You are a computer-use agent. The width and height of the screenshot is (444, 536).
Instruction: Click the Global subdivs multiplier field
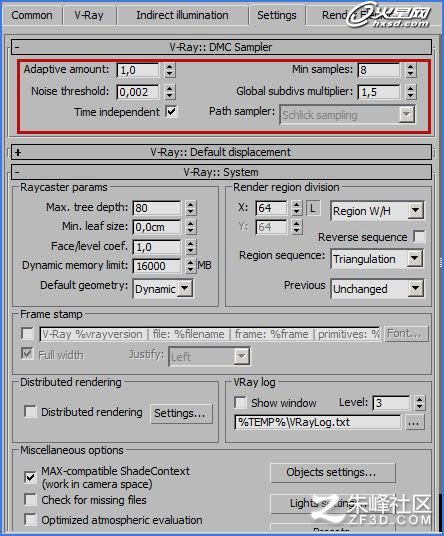coord(379,92)
